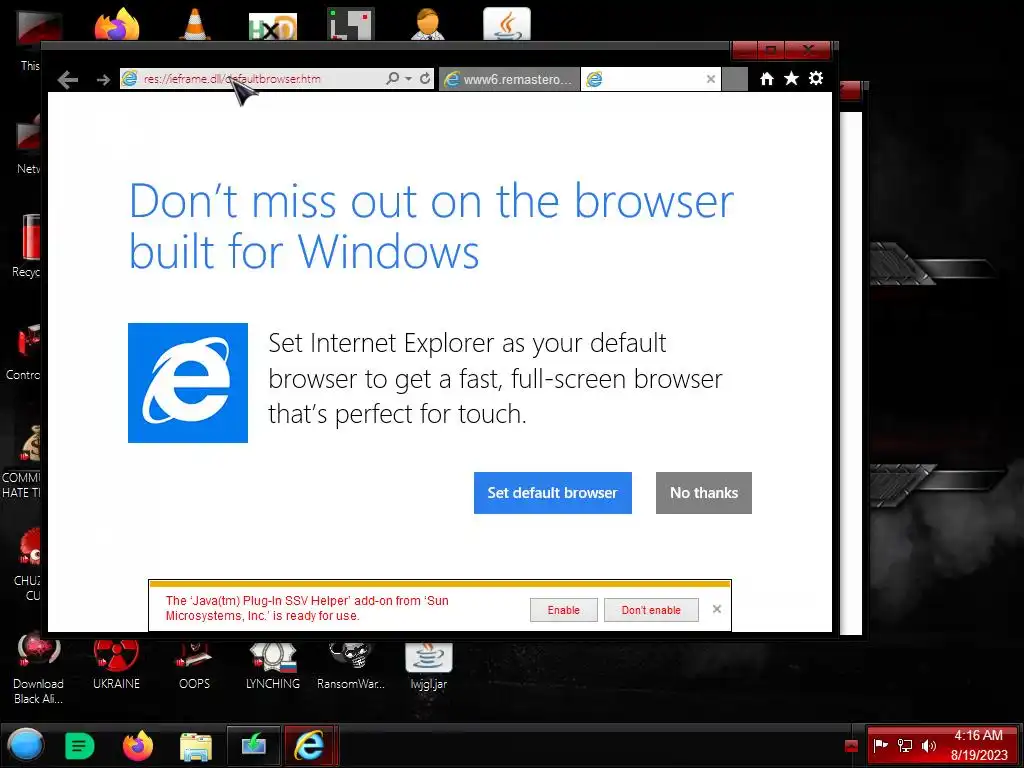Image resolution: width=1024 pixels, height=768 pixels.
Task: Open Action Center flag tray icon
Action: pyautogui.click(x=880, y=745)
